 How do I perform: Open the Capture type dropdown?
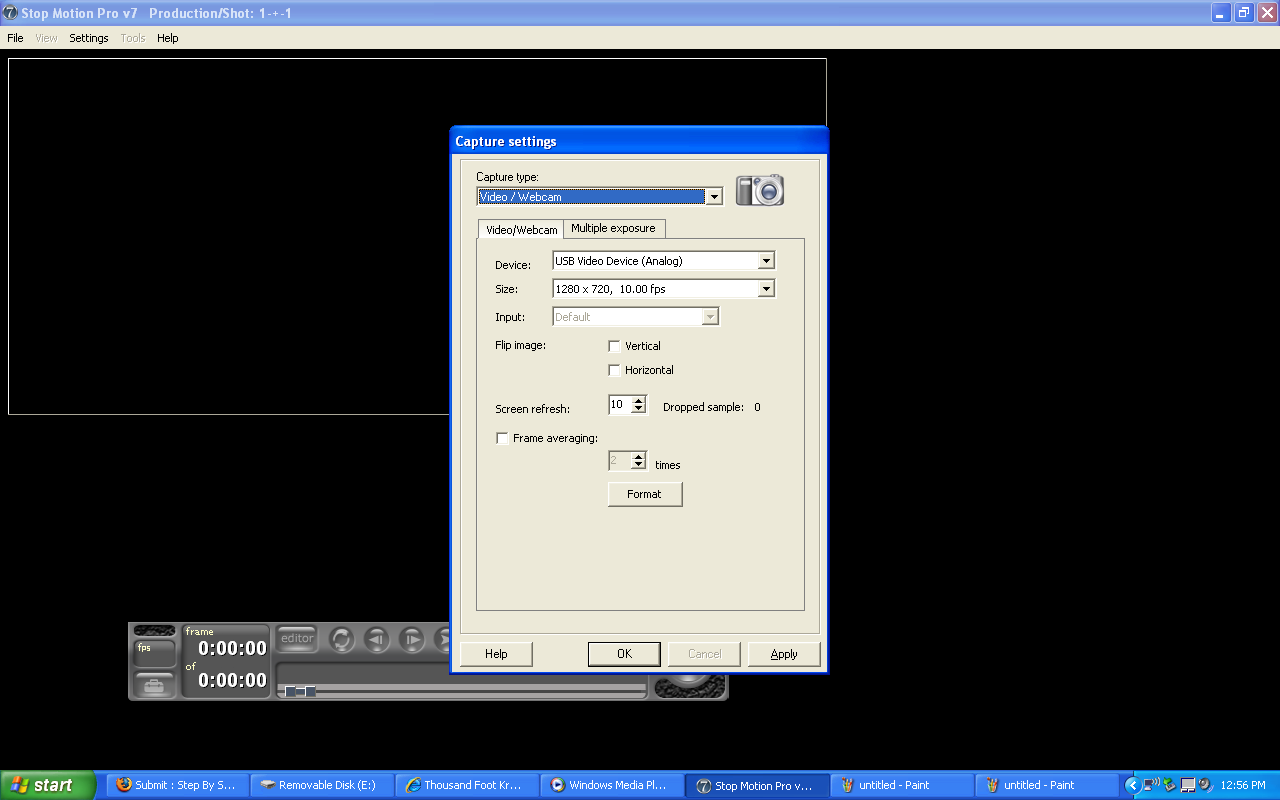click(x=713, y=197)
